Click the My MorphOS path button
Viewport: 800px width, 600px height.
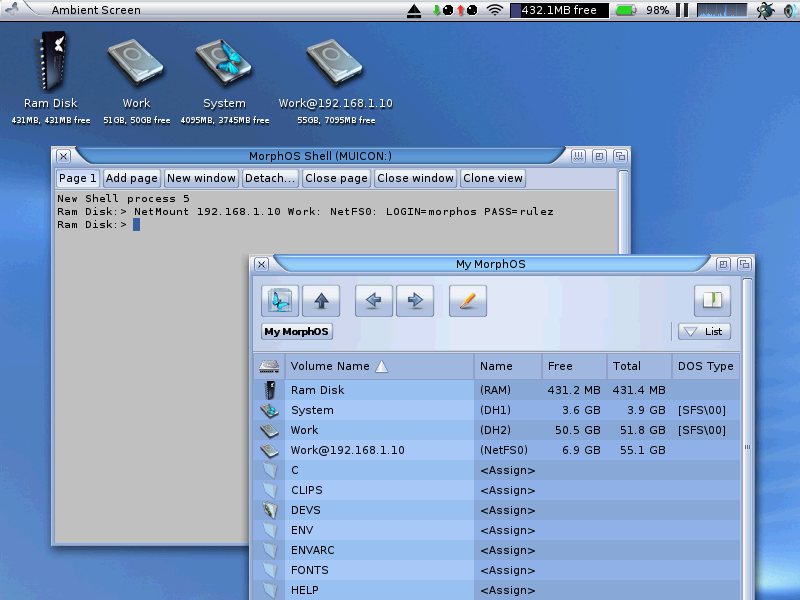click(296, 332)
